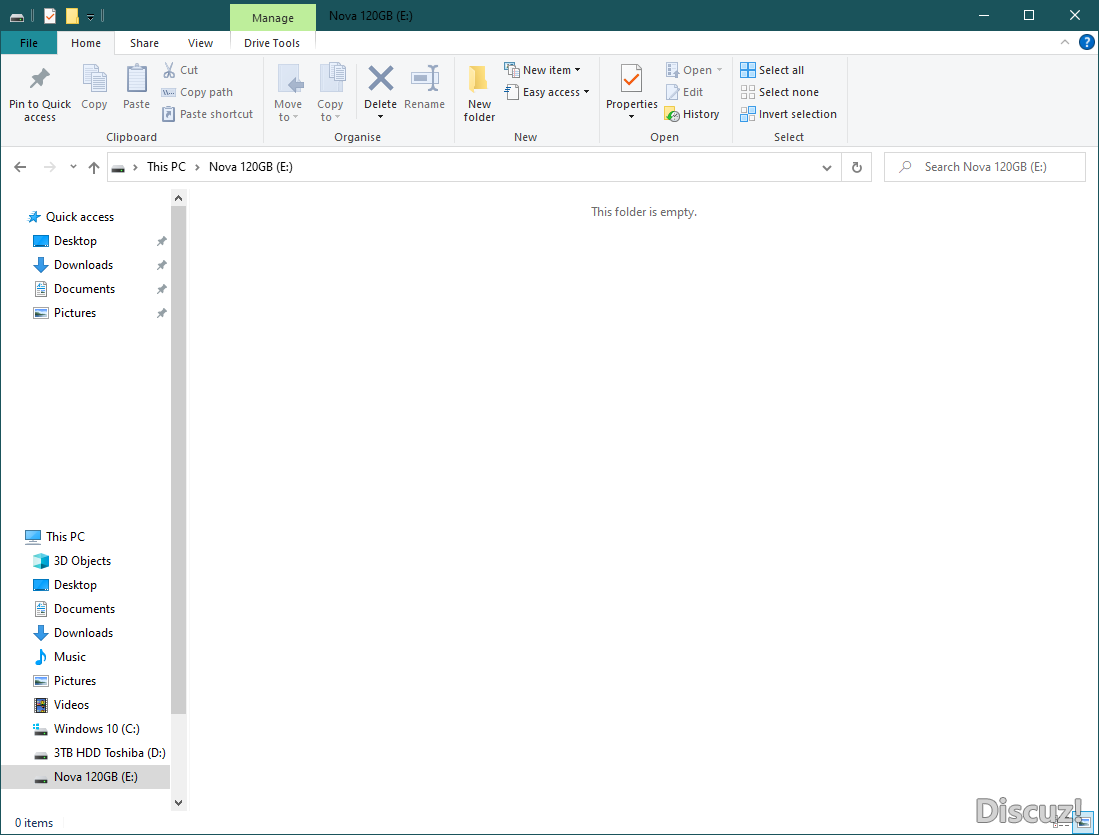Click the drive icon in address bar
1099x835 pixels.
point(118,168)
